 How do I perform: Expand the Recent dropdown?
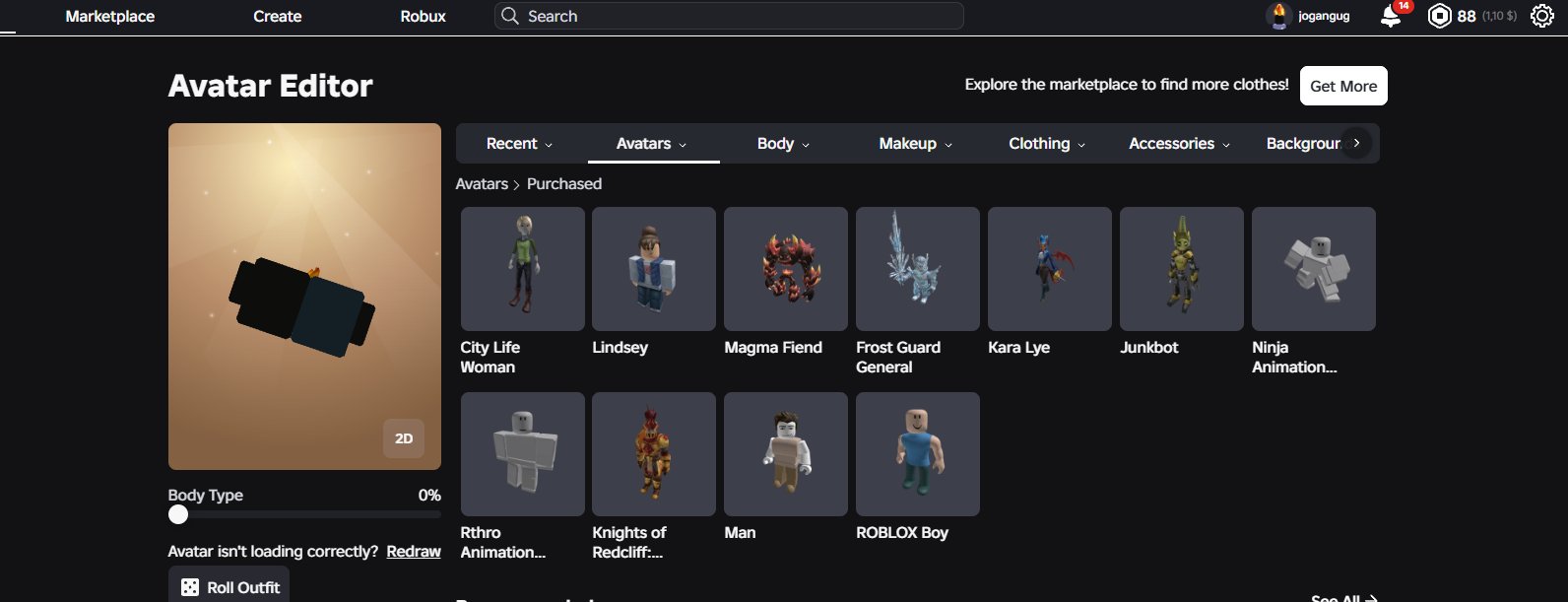(x=519, y=144)
